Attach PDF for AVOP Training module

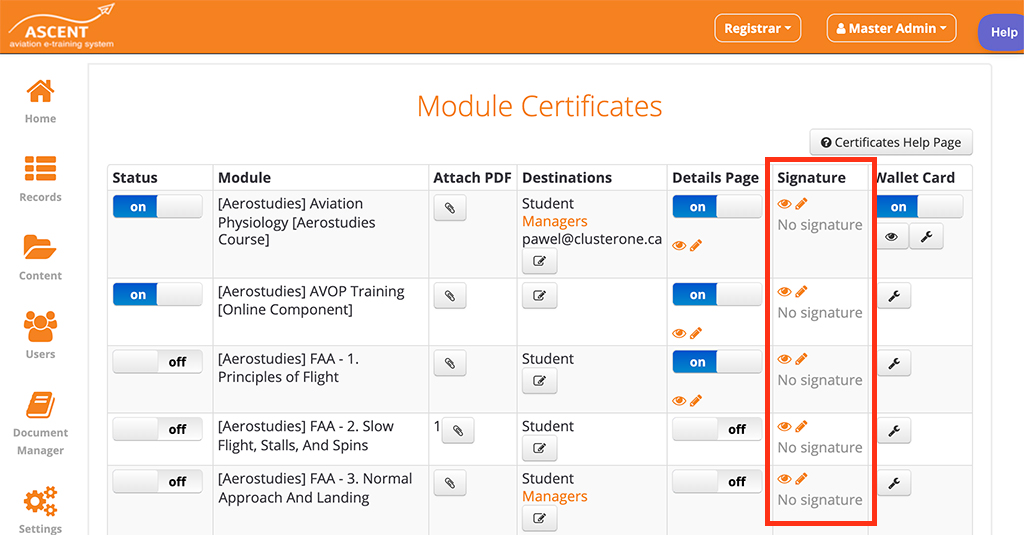coord(450,296)
